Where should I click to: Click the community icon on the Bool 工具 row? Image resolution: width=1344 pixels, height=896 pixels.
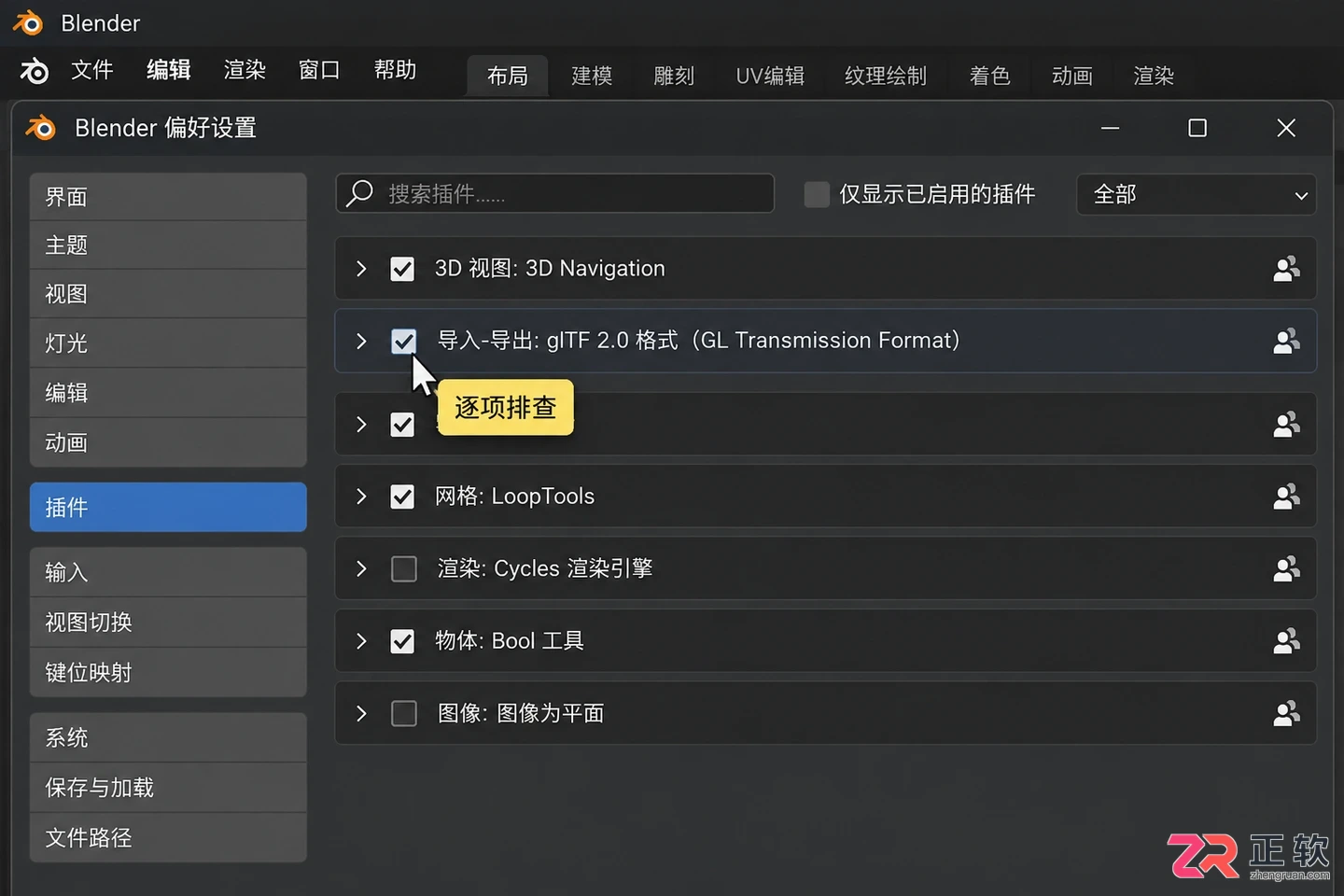tap(1287, 641)
